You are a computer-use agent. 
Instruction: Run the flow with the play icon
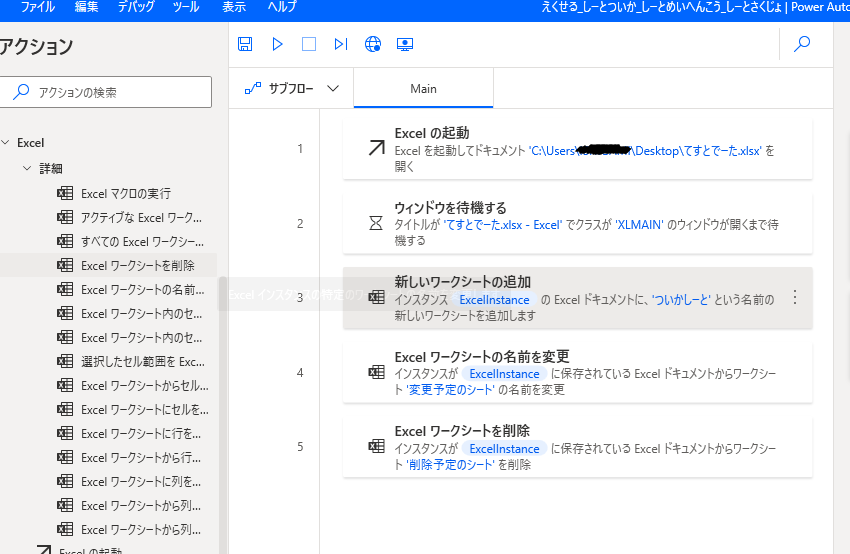[278, 44]
